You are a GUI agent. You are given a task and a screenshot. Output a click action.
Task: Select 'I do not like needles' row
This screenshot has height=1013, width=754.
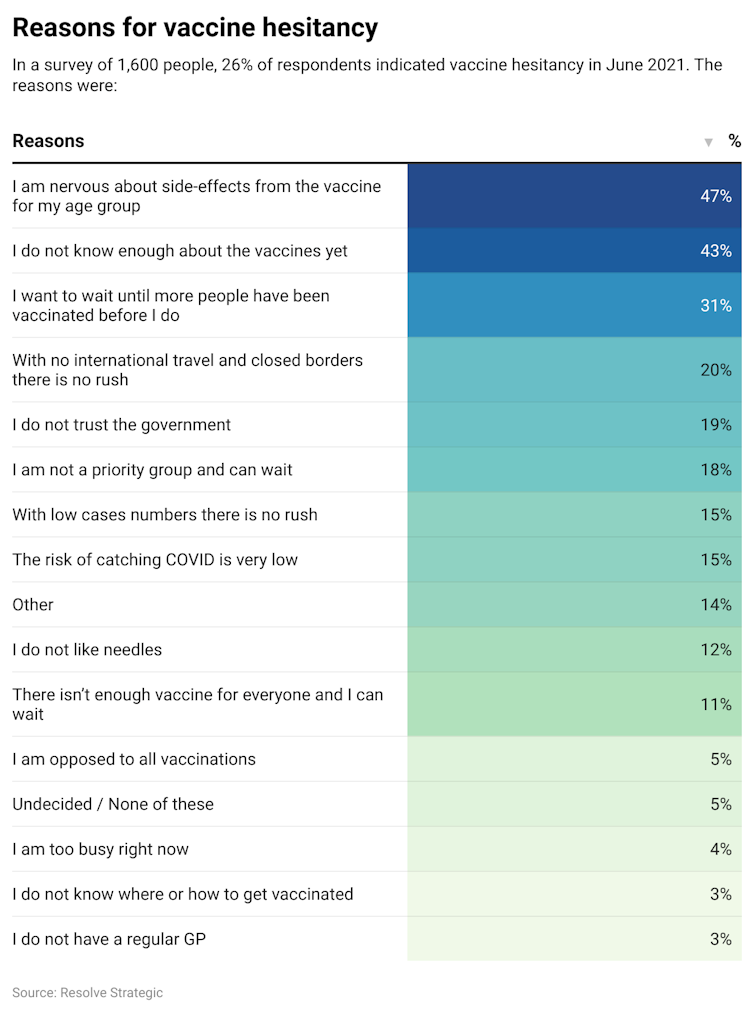[87, 650]
